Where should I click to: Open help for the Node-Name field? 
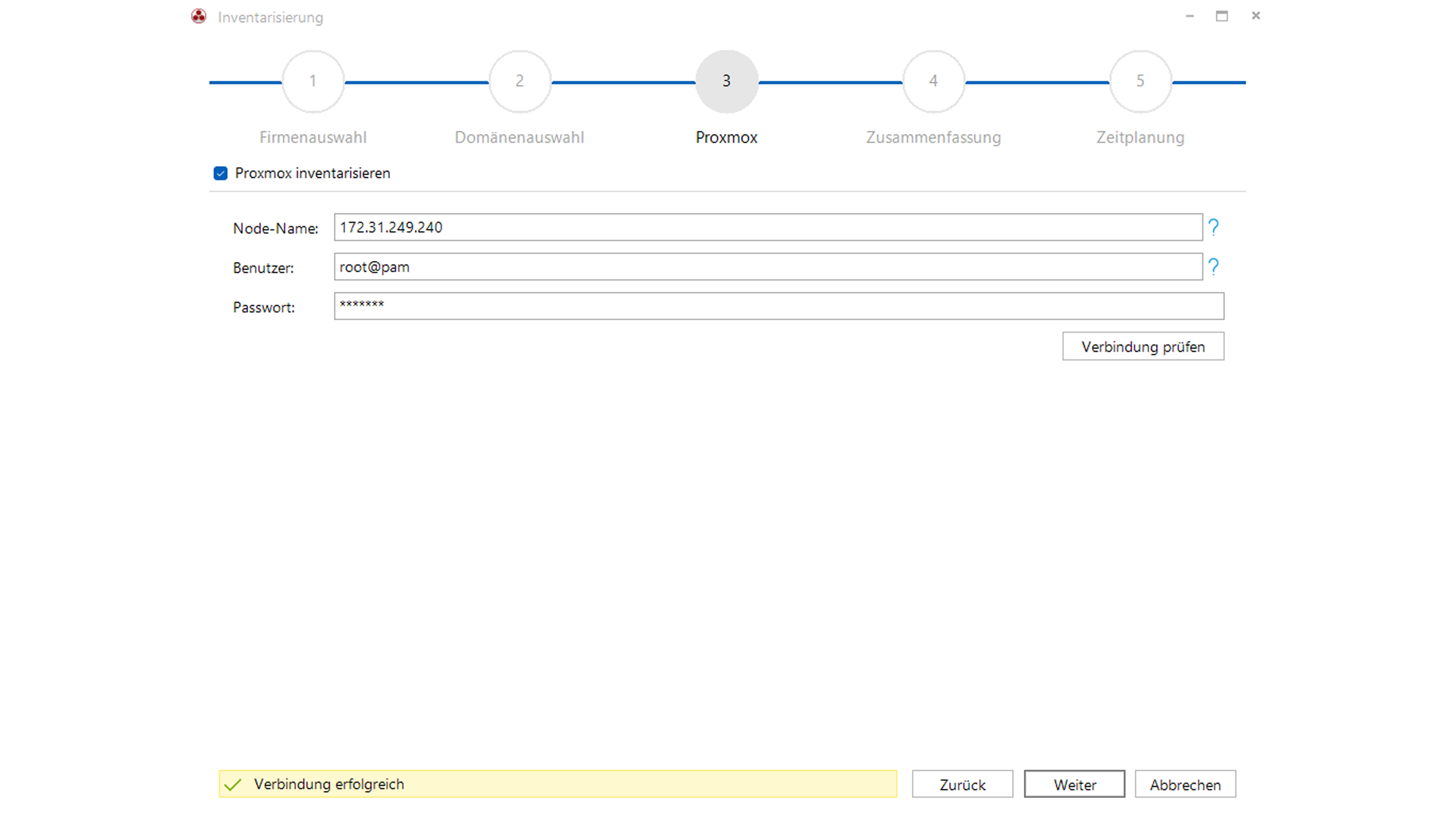pos(1213,227)
